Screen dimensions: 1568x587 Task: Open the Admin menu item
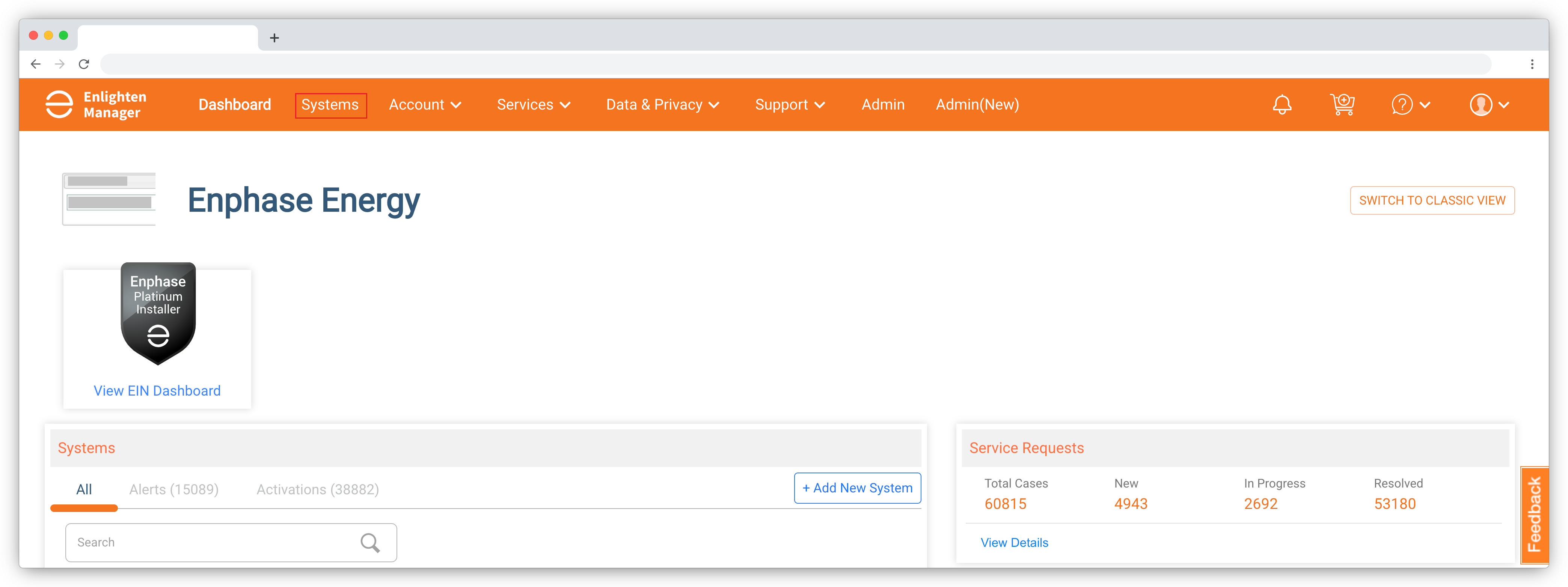click(883, 105)
